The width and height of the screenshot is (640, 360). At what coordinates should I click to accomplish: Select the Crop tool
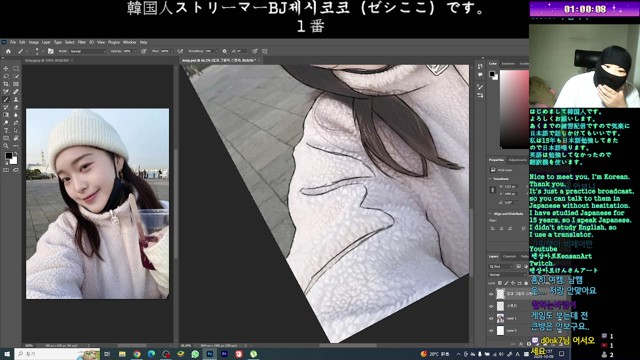coord(6,84)
